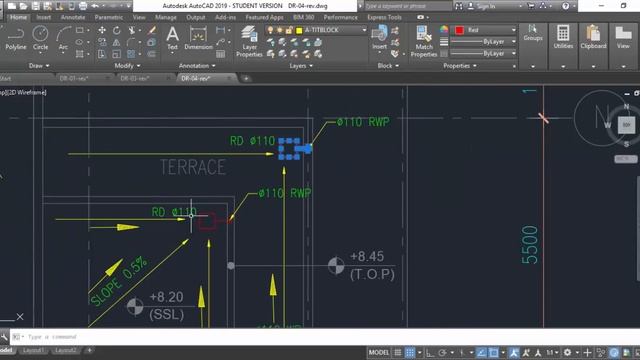
Task: Open the Annotate ribbon tab
Action: pyautogui.click(x=73, y=18)
